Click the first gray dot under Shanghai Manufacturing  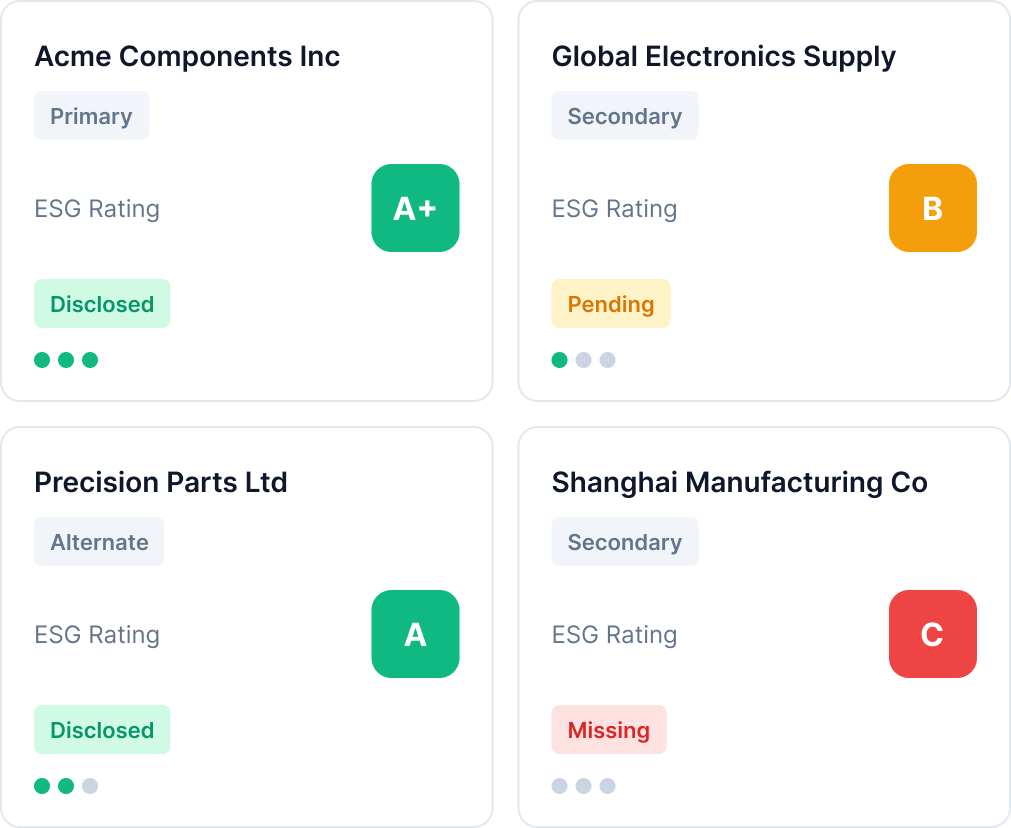point(559,786)
